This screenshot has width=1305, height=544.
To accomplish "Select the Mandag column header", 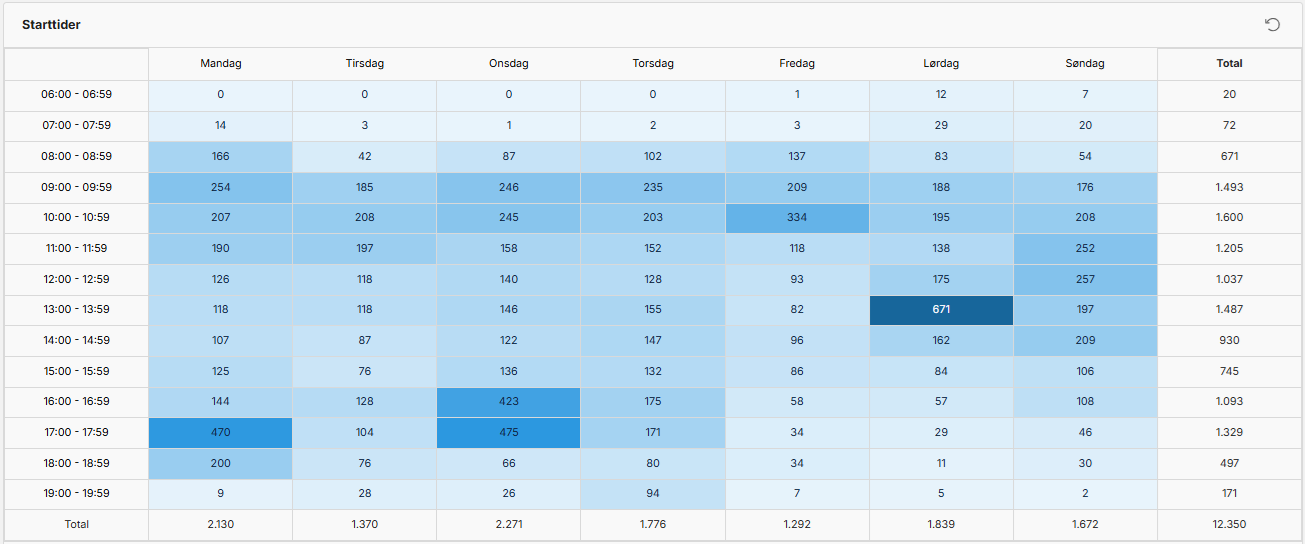I will [221, 63].
